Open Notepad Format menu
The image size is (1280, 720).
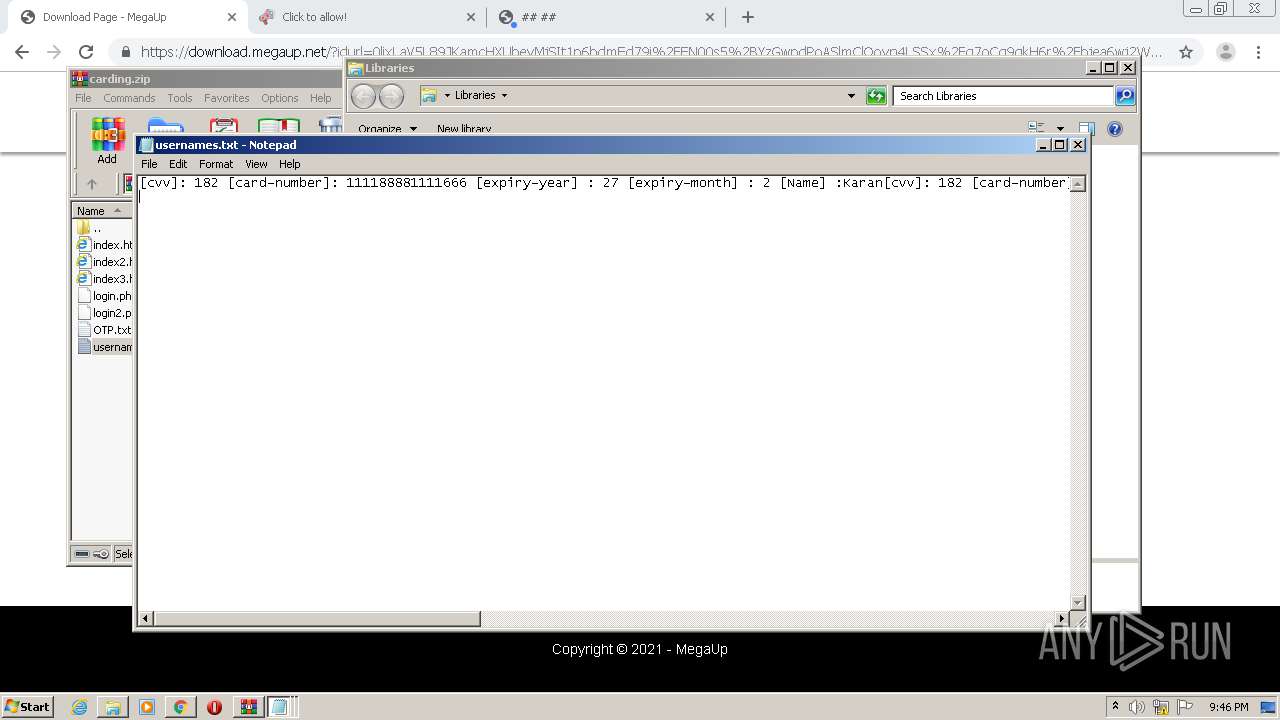point(216,164)
